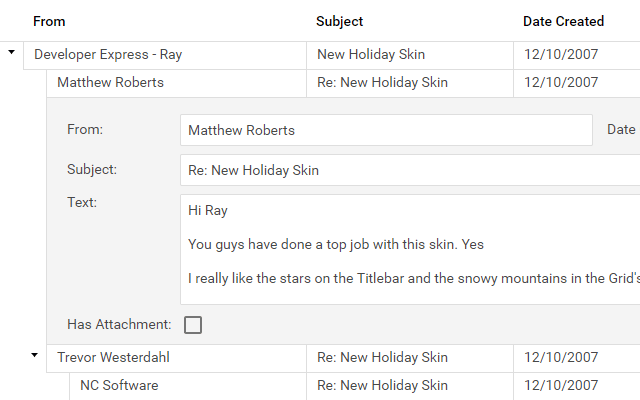Click Matthew Roberts' Re: New Holiday Skin cell
Image resolution: width=640 pixels, height=400 pixels.
(x=382, y=83)
